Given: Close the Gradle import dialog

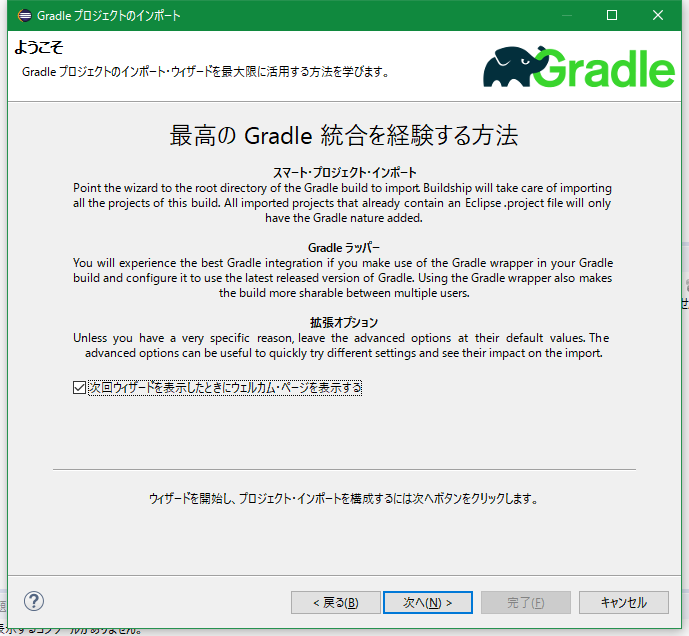Looking at the screenshot, I should coord(658,15).
